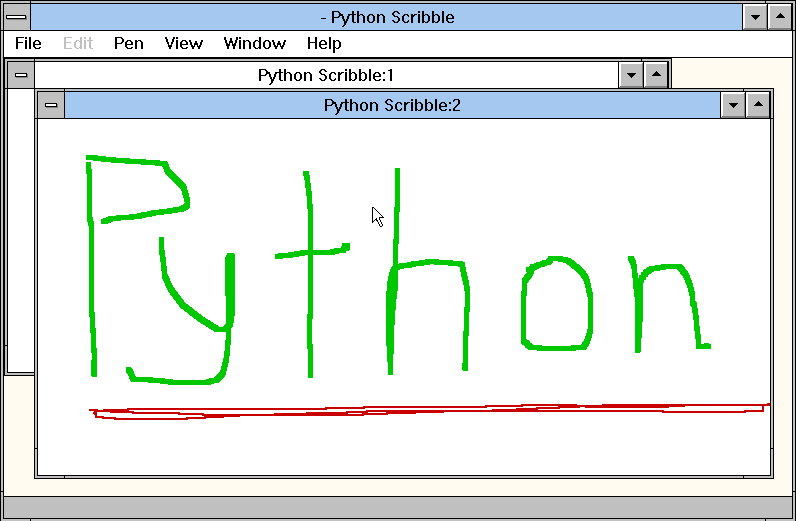The width and height of the screenshot is (796, 521).
Task: Open the Pen menu
Action: (x=128, y=43)
